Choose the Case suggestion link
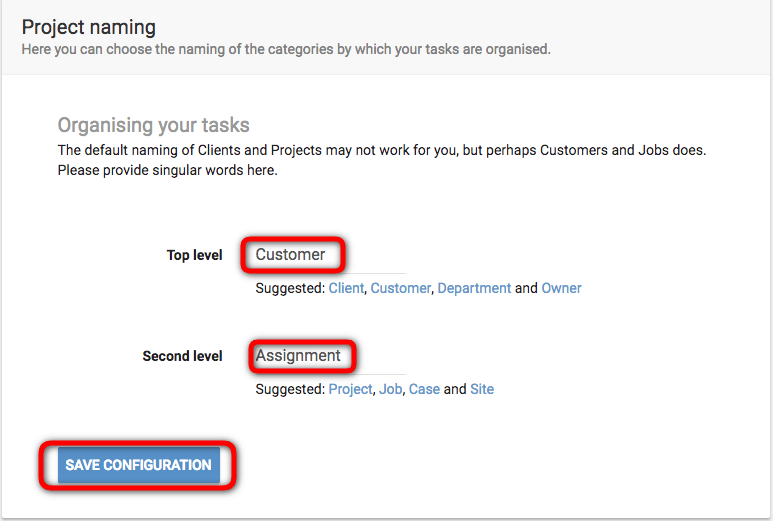This screenshot has height=521, width=773. [424, 389]
